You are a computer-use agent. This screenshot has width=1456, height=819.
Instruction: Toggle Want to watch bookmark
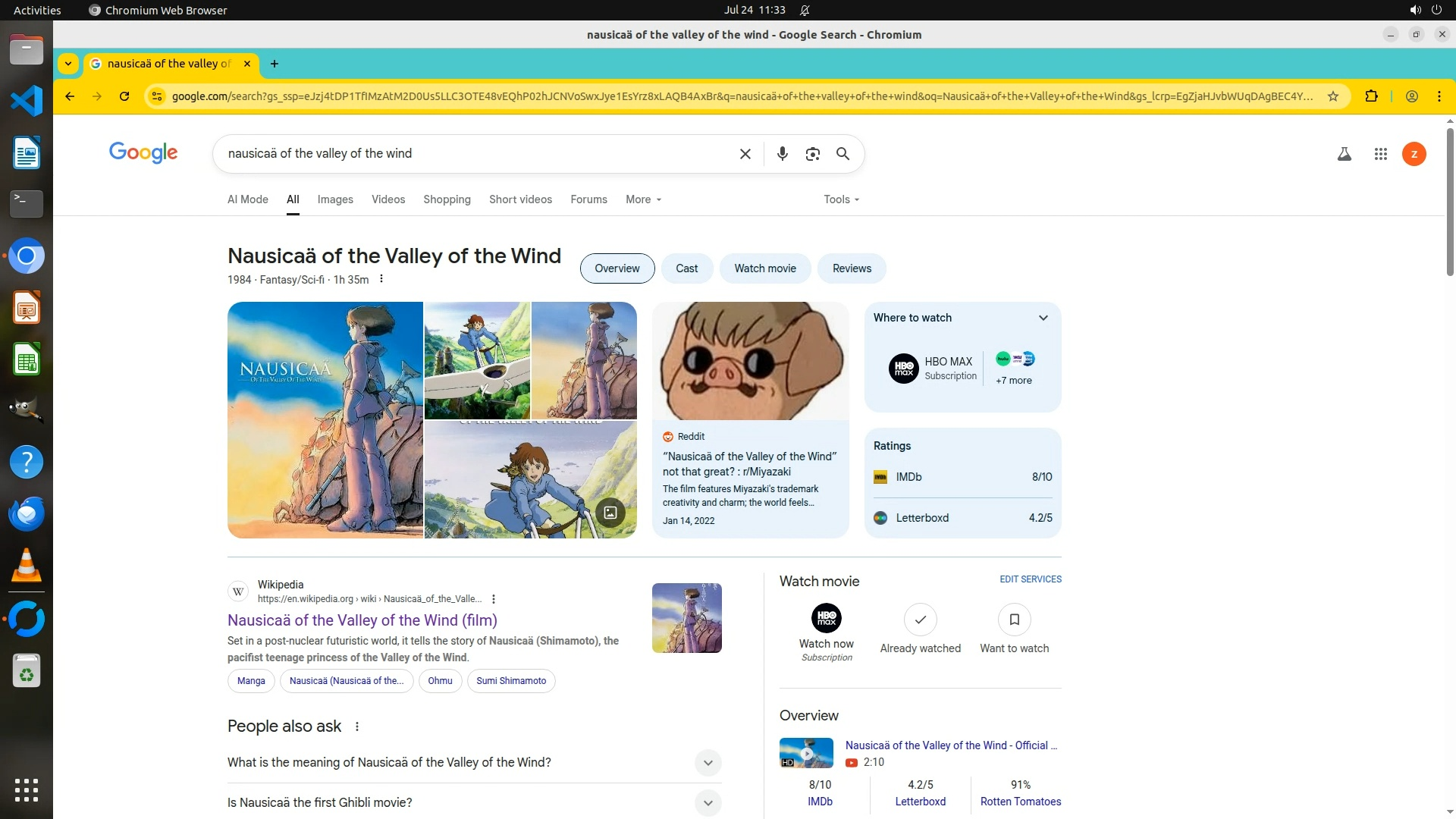(x=1014, y=620)
